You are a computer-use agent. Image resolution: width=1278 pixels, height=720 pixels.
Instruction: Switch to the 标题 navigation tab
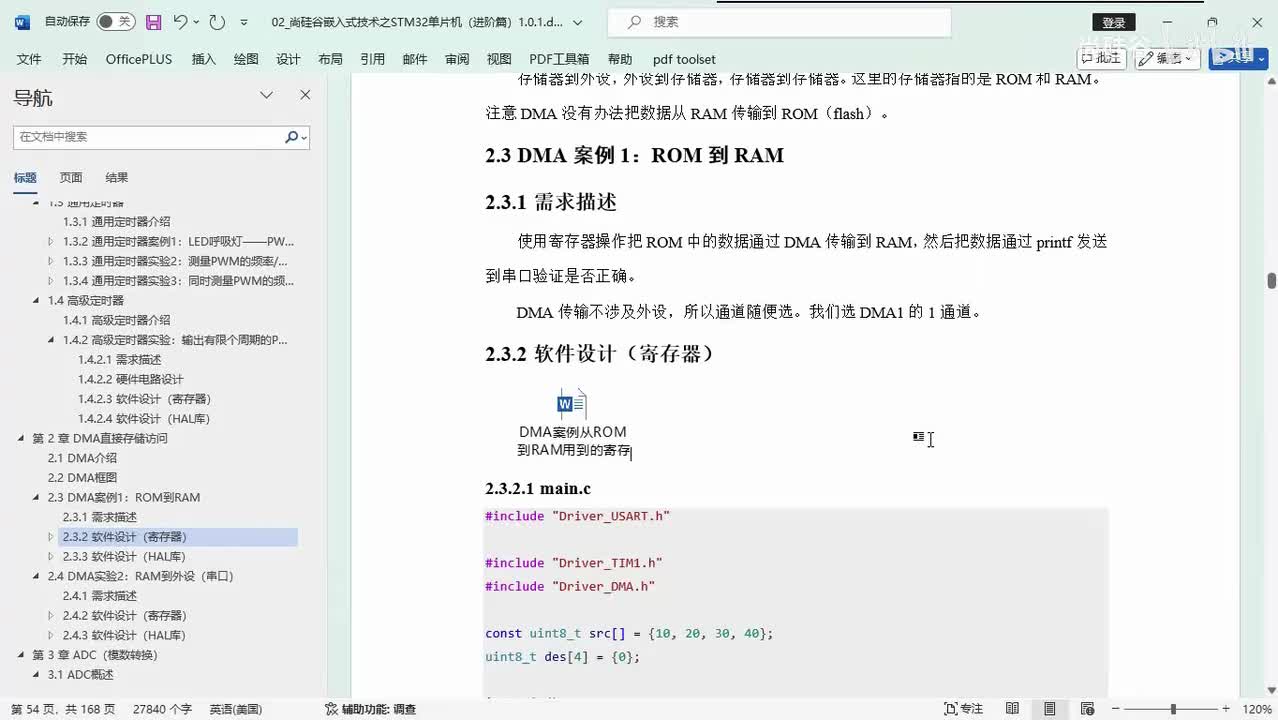25,178
